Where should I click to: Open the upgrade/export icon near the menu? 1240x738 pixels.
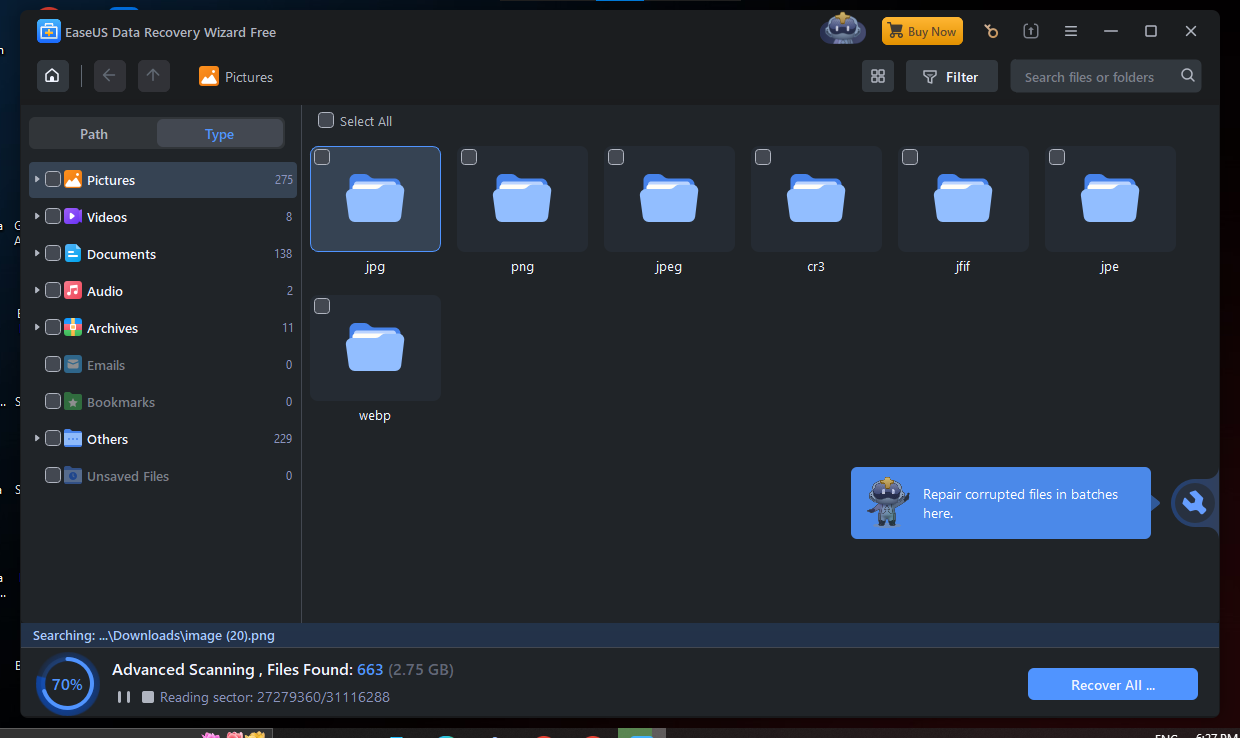click(1030, 31)
